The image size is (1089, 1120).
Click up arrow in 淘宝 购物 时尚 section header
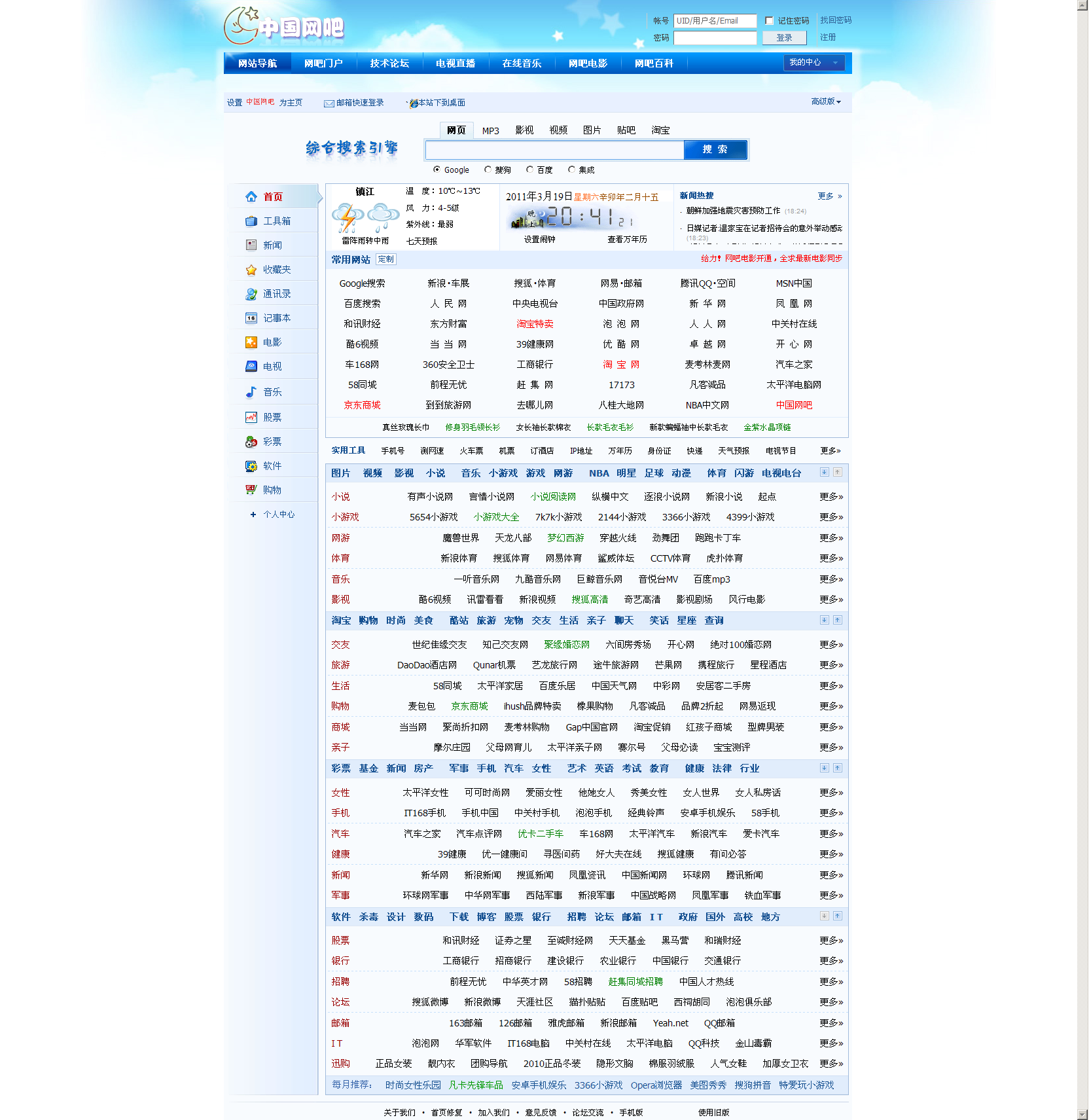coord(838,620)
